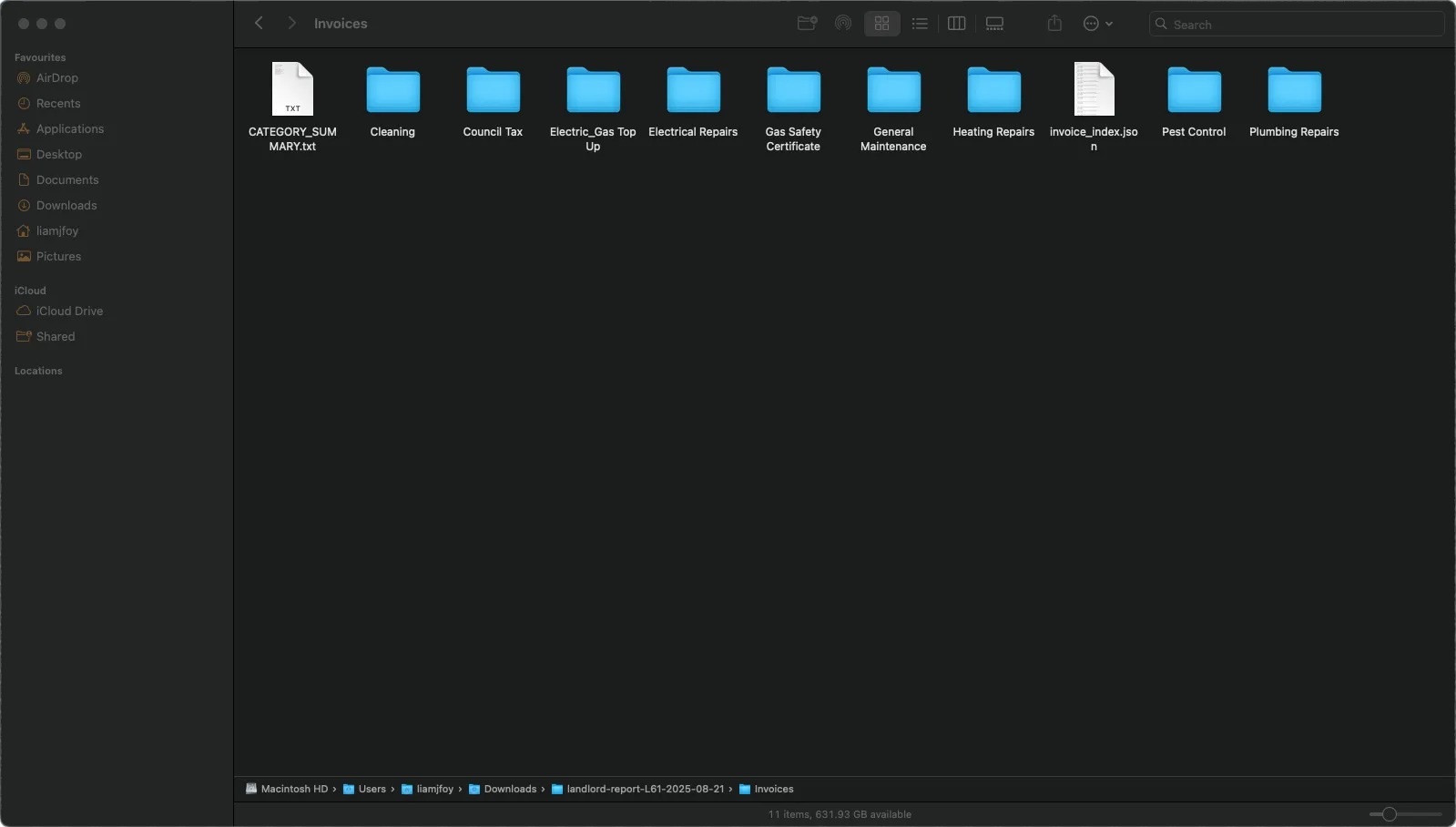Select the General Maintenance folder
The image size is (1456, 827).
893,90
